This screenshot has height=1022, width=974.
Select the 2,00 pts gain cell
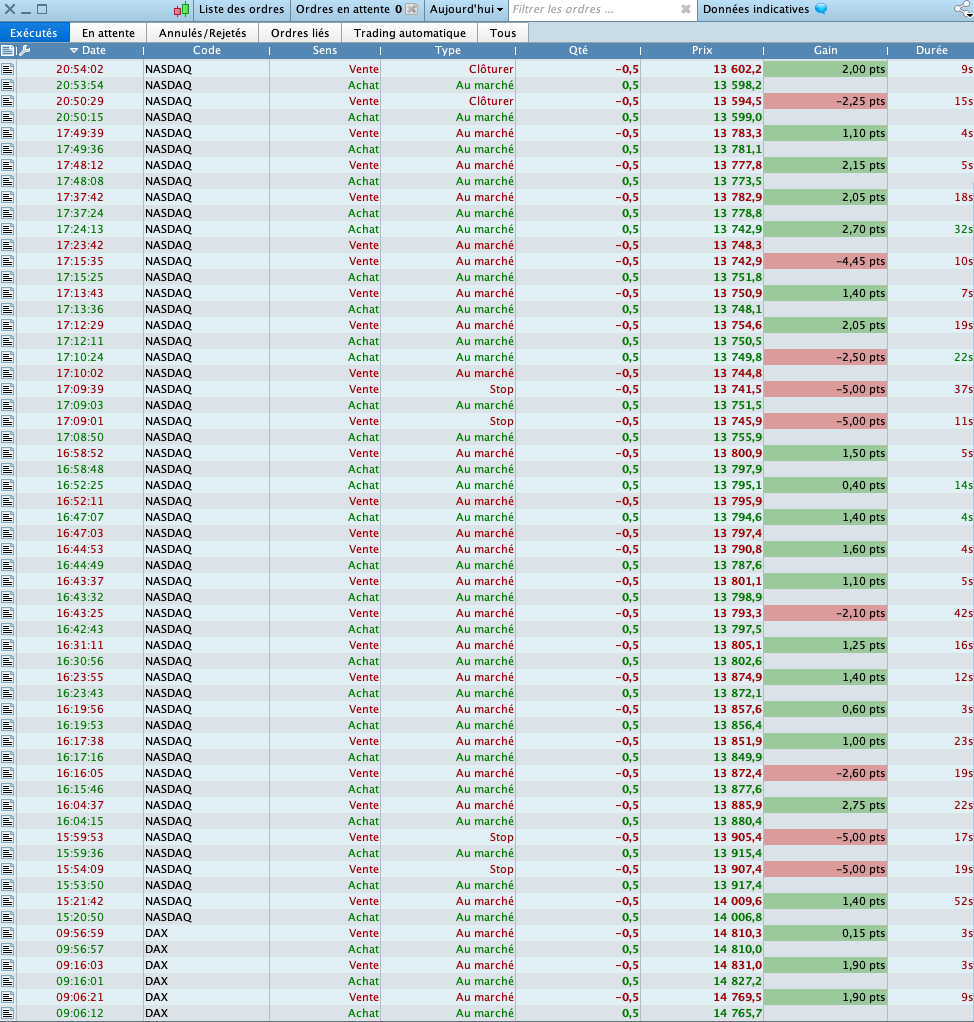[825, 69]
